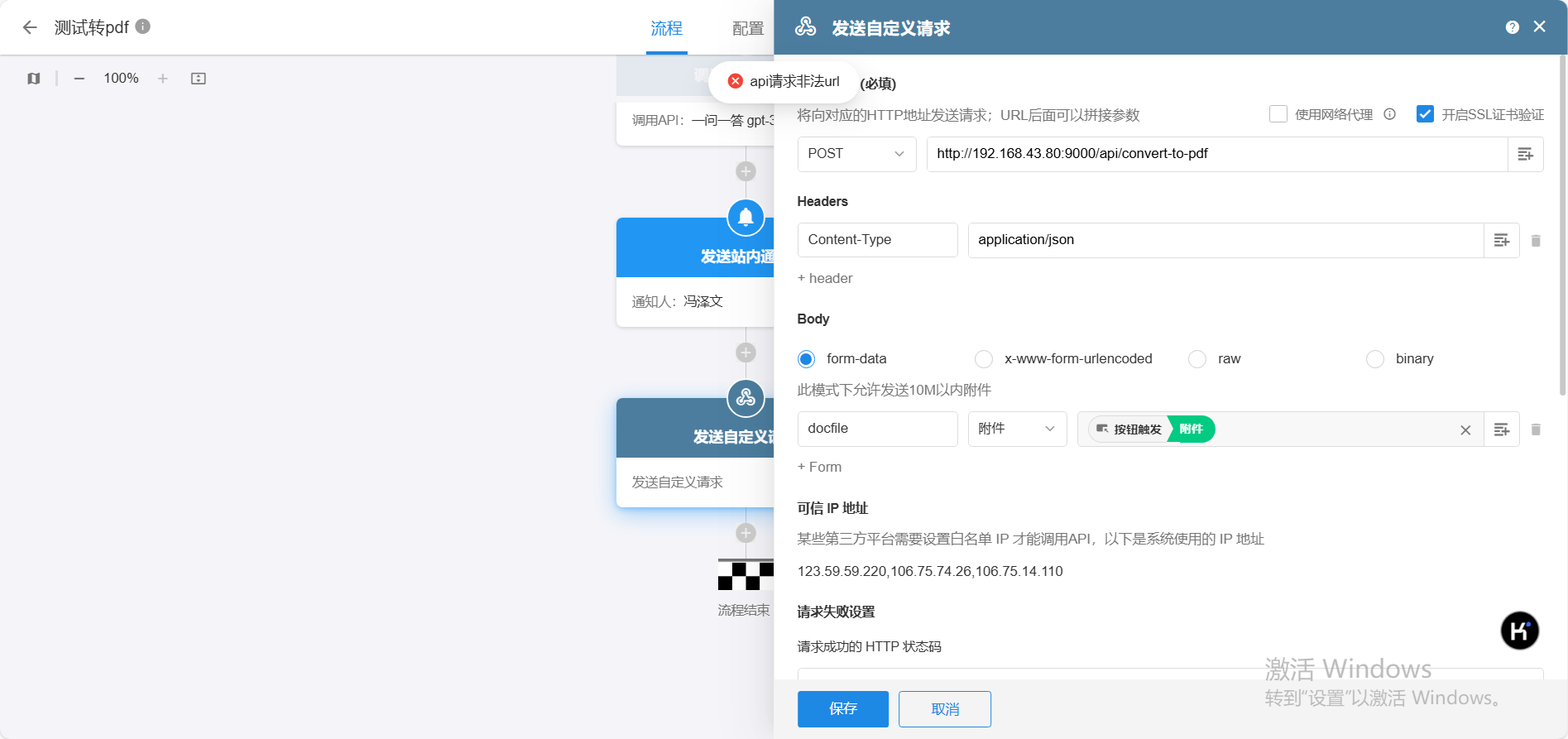Click 通知人: 冯泽文 text
This screenshot has height=739, width=1568.
coord(677,302)
